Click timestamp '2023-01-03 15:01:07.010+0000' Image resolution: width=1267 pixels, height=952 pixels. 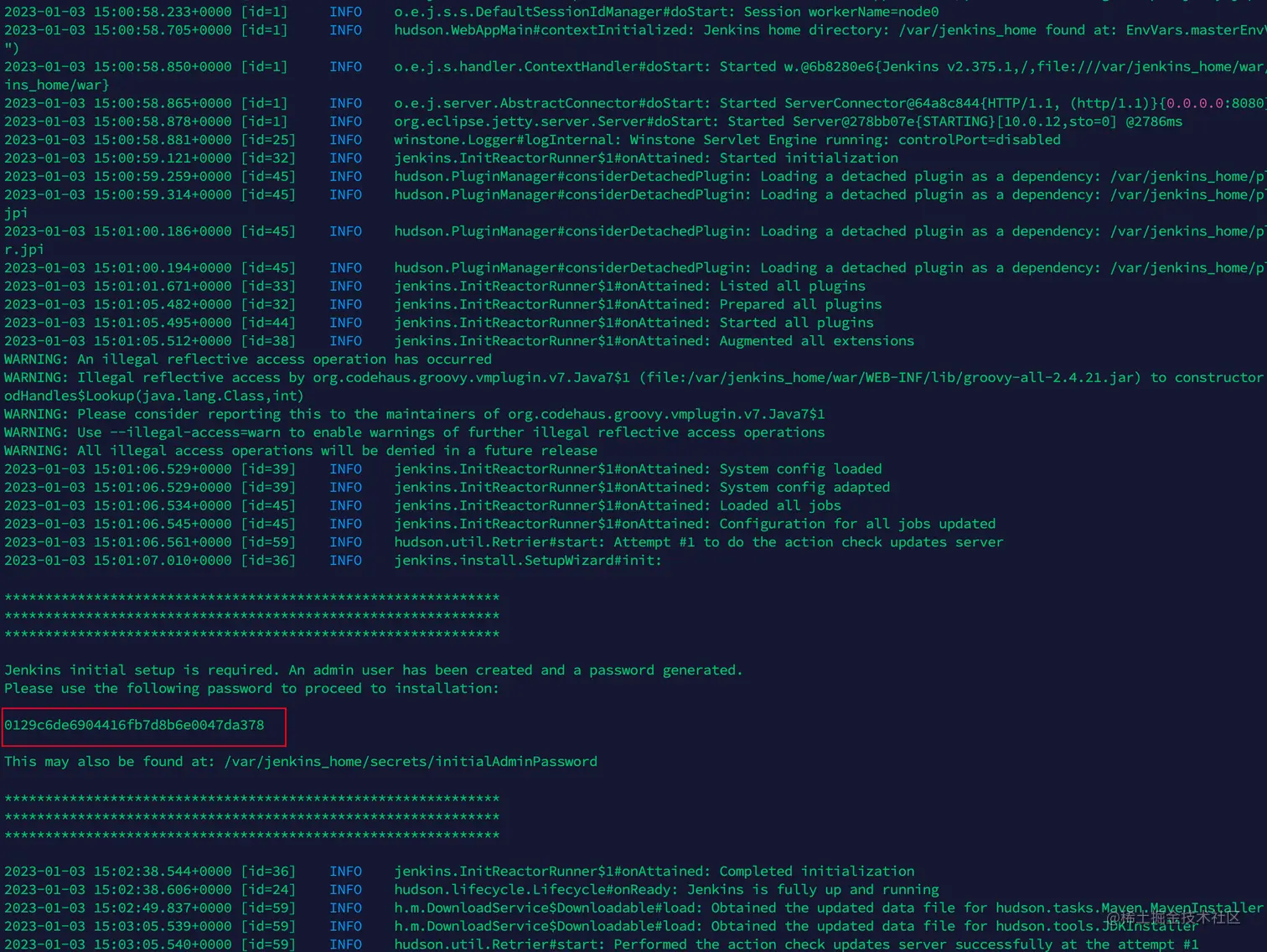(118, 561)
